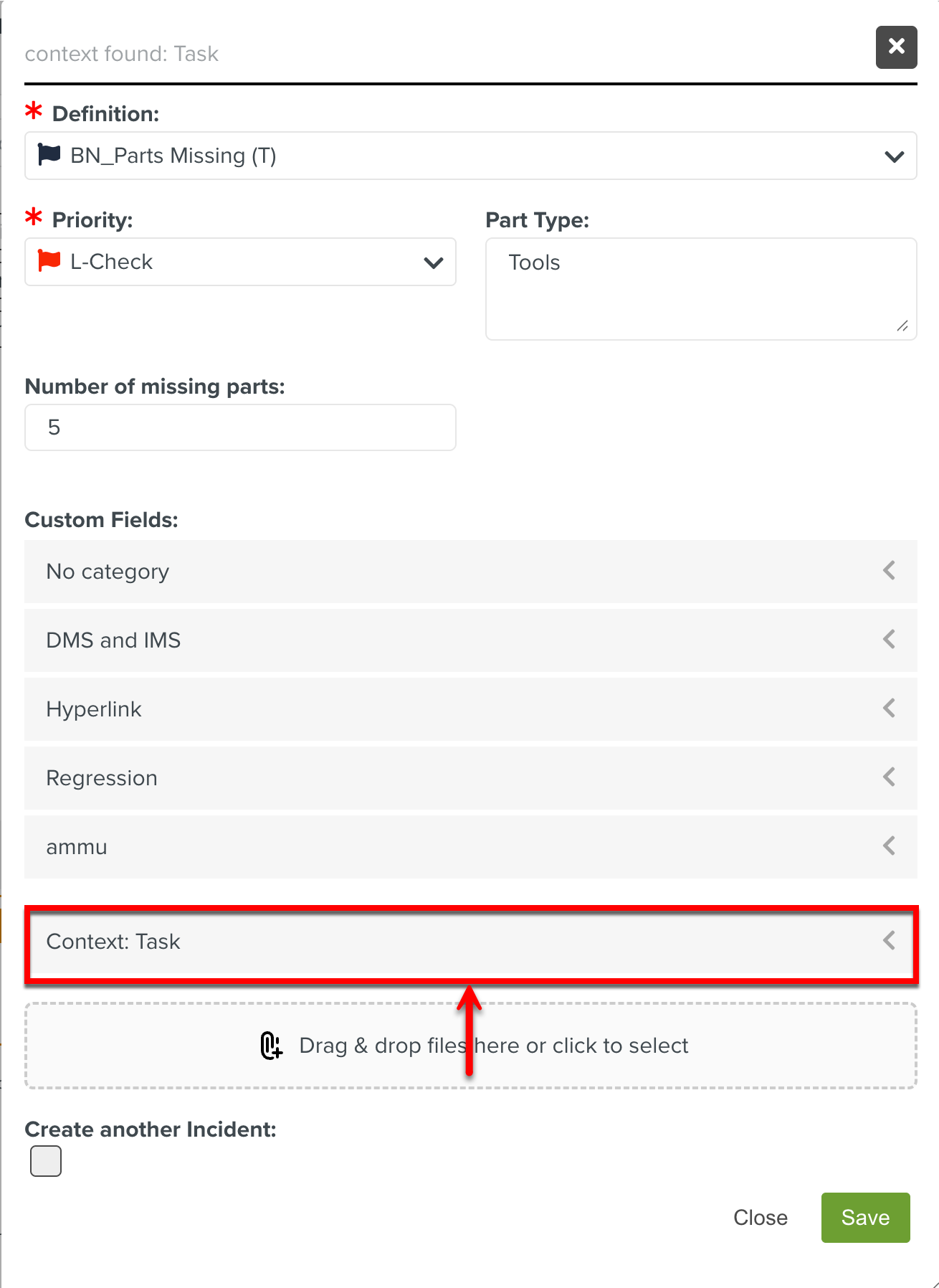Screen dimensions: 939x1288
Task: Expand the DMS and IMS section
Action: (889, 640)
